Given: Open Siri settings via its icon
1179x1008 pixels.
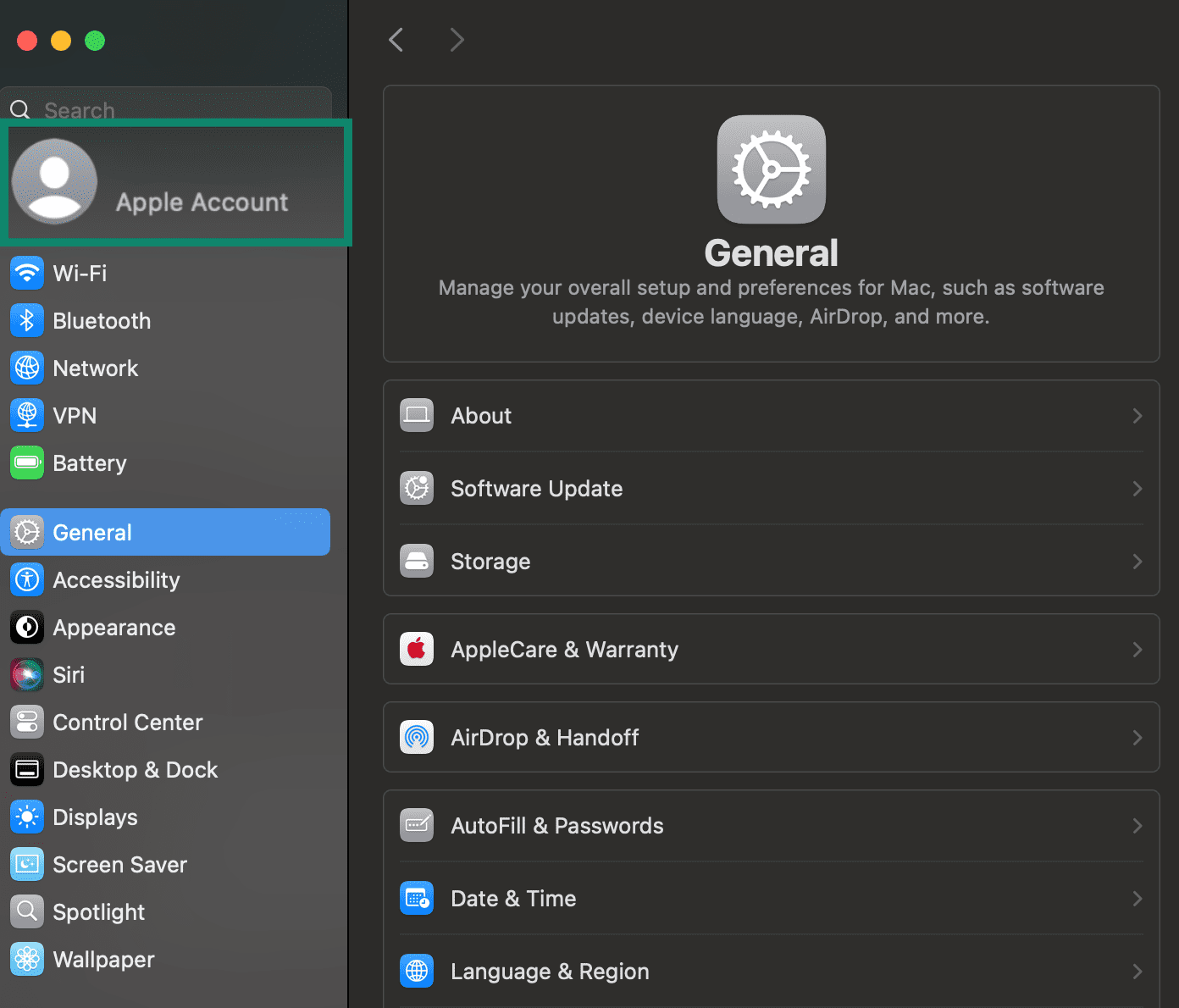Looking at the screenshot, I should coord(27,674).
